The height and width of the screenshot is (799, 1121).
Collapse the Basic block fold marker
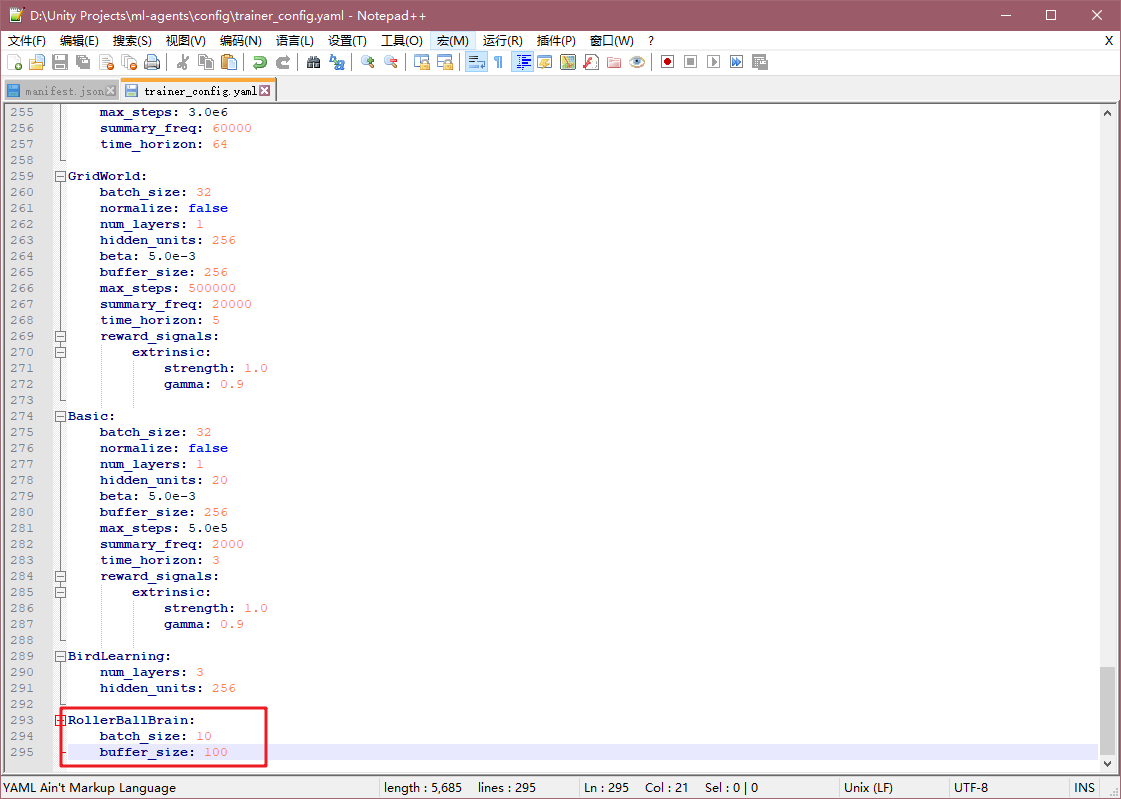pos(61,417)
